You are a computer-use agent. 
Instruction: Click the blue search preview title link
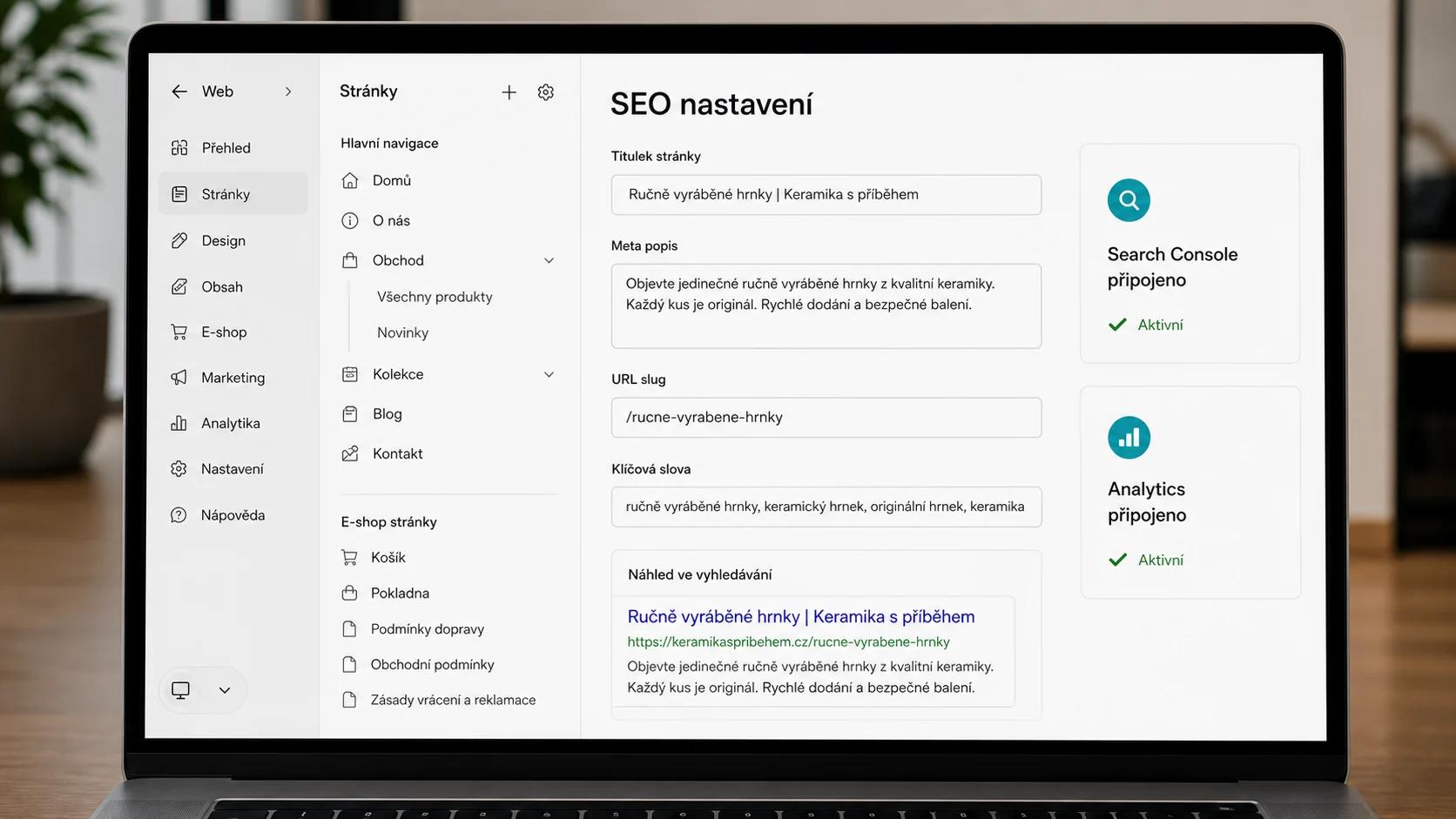coord(801,616)
